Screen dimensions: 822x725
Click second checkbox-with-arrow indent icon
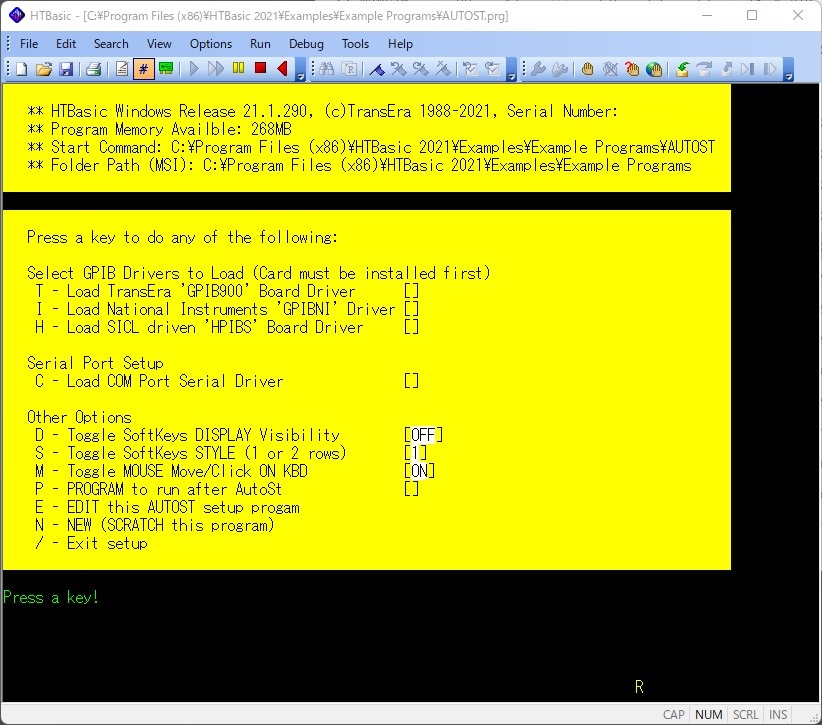coord(493,69)
